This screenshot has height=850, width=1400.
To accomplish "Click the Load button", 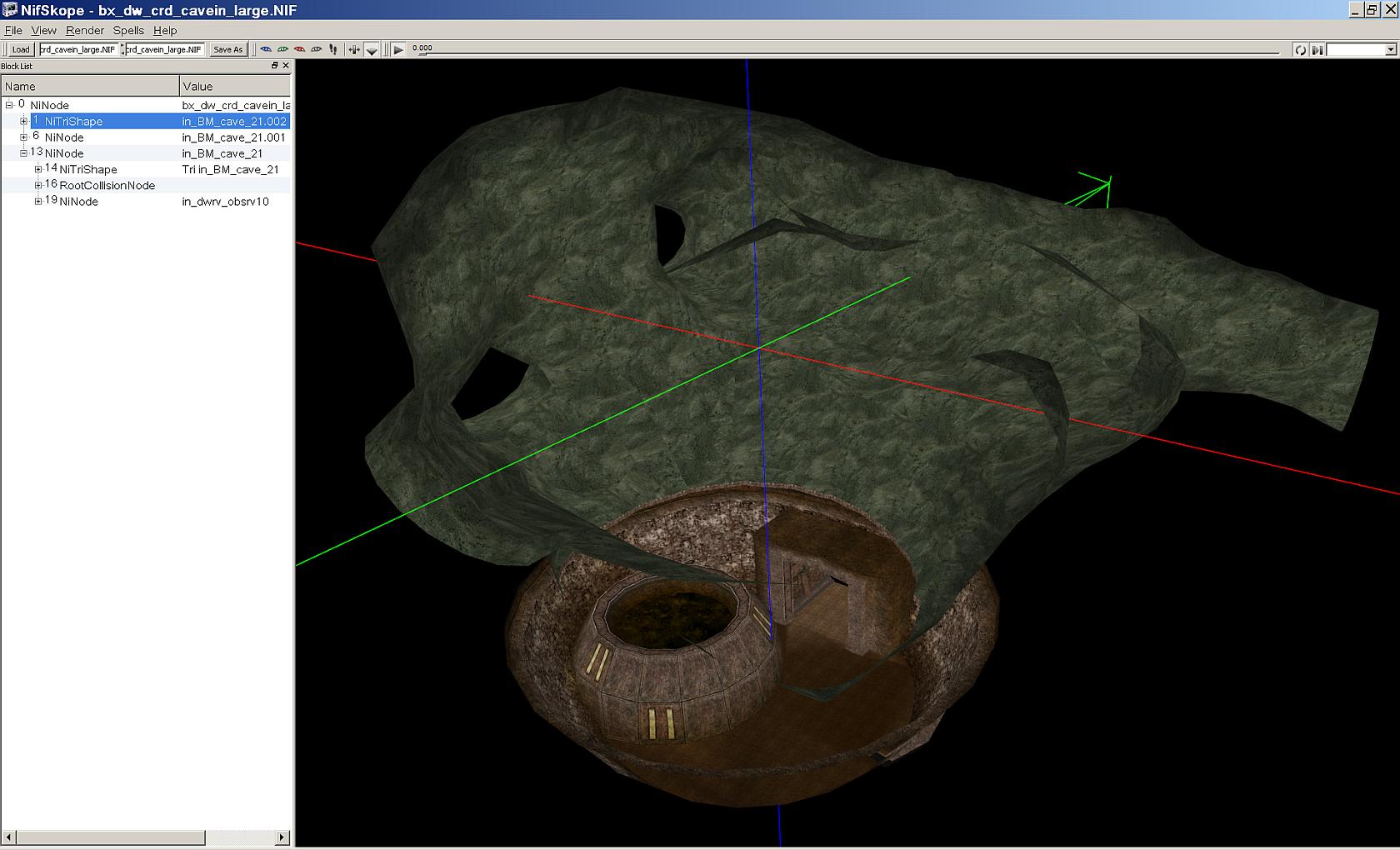I will point(20,49).
